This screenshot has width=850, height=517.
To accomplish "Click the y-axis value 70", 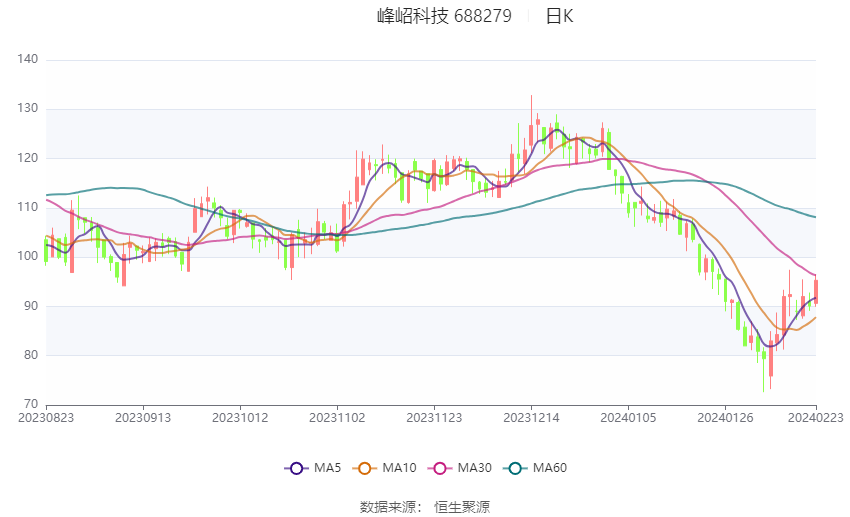I will point(31,404).
